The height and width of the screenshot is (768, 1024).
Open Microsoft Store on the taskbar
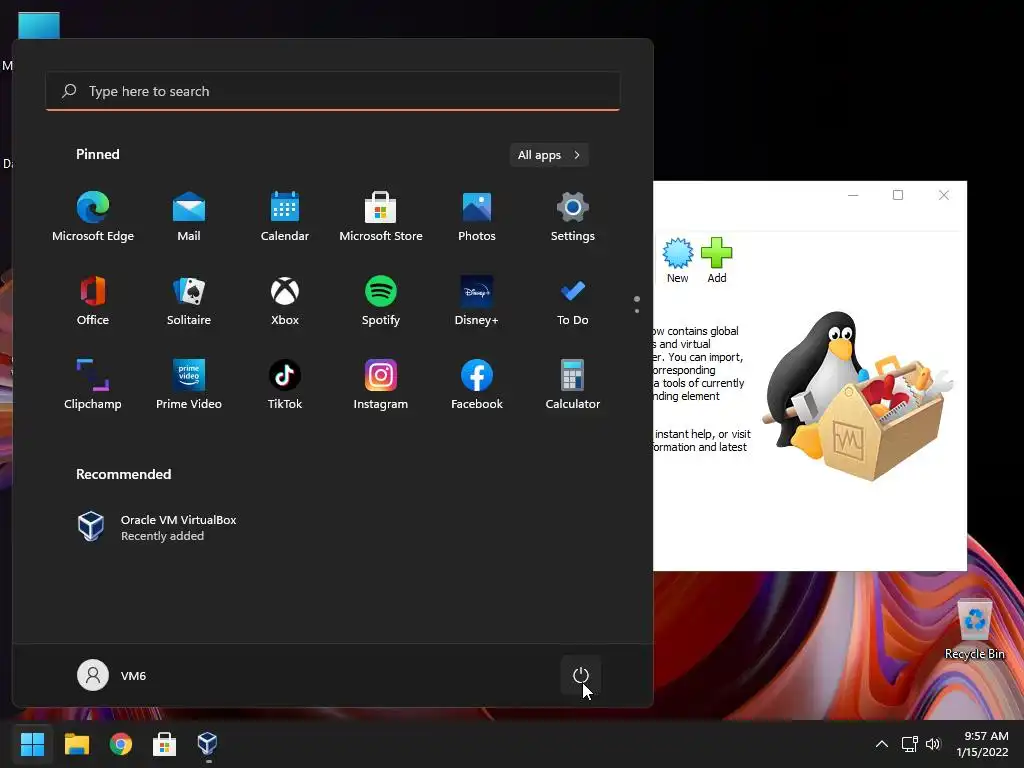point(164,744)
